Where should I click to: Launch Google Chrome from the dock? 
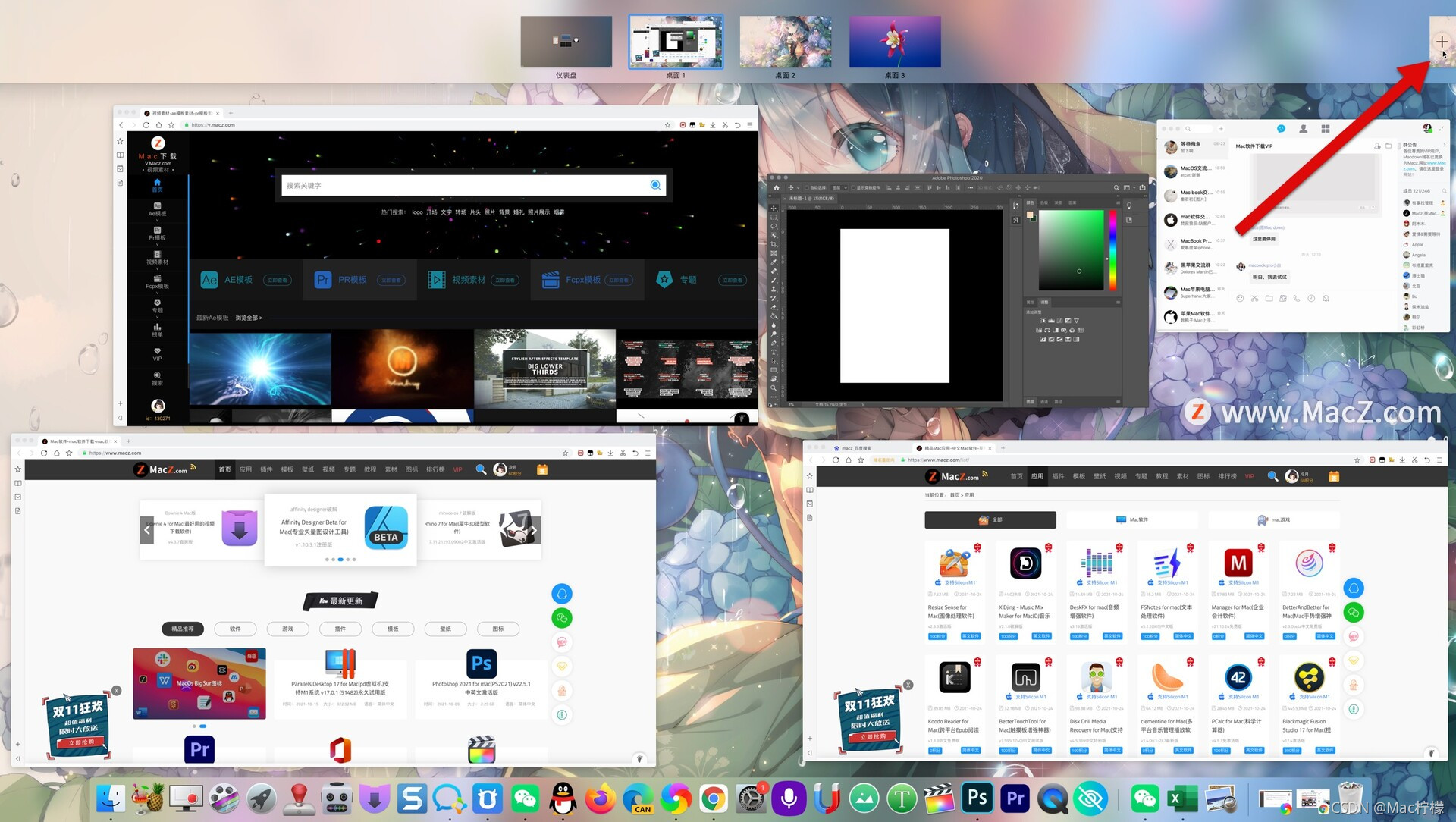[713, 798]
